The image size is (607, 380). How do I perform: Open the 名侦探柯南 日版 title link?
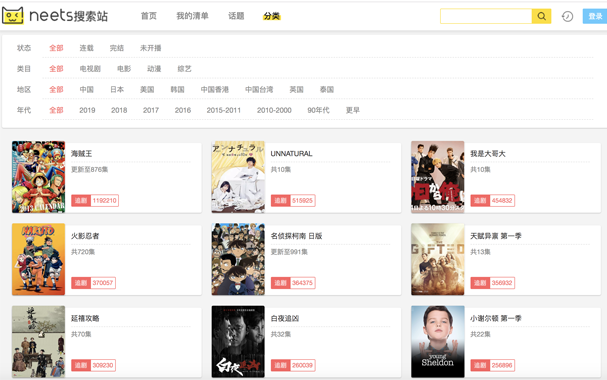point(296,236)
